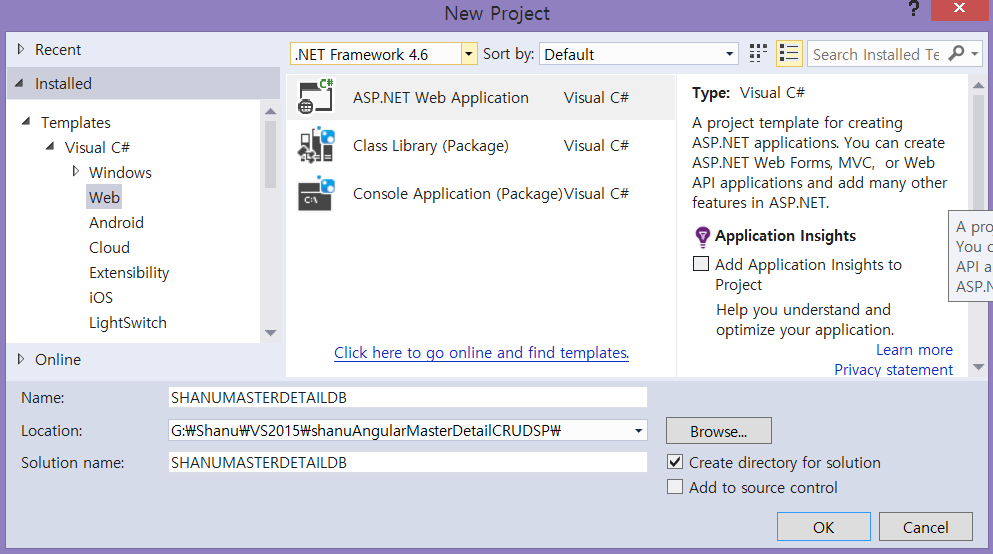This screenshot has width=993, height=554.
Task: Select the Cloud template category
Action: [109, 248]
